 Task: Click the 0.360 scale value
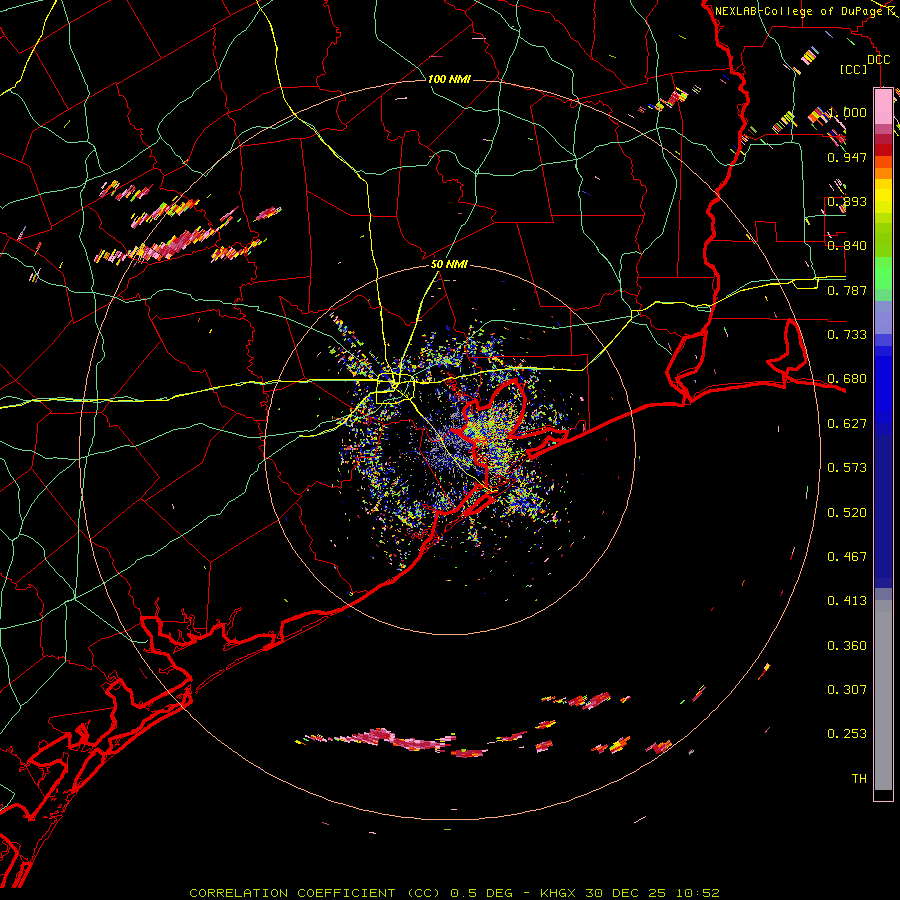pyautogui.click(x=847, y=646)
